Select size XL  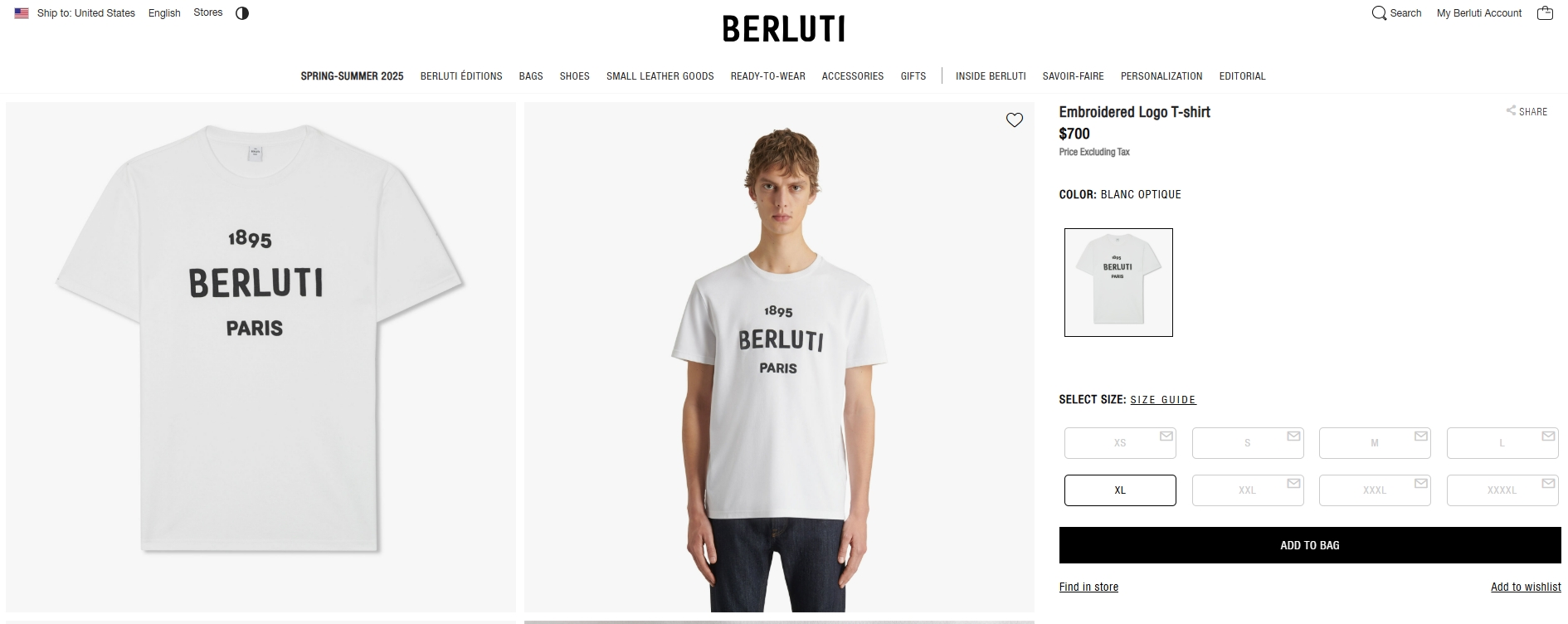point(1120,490)
